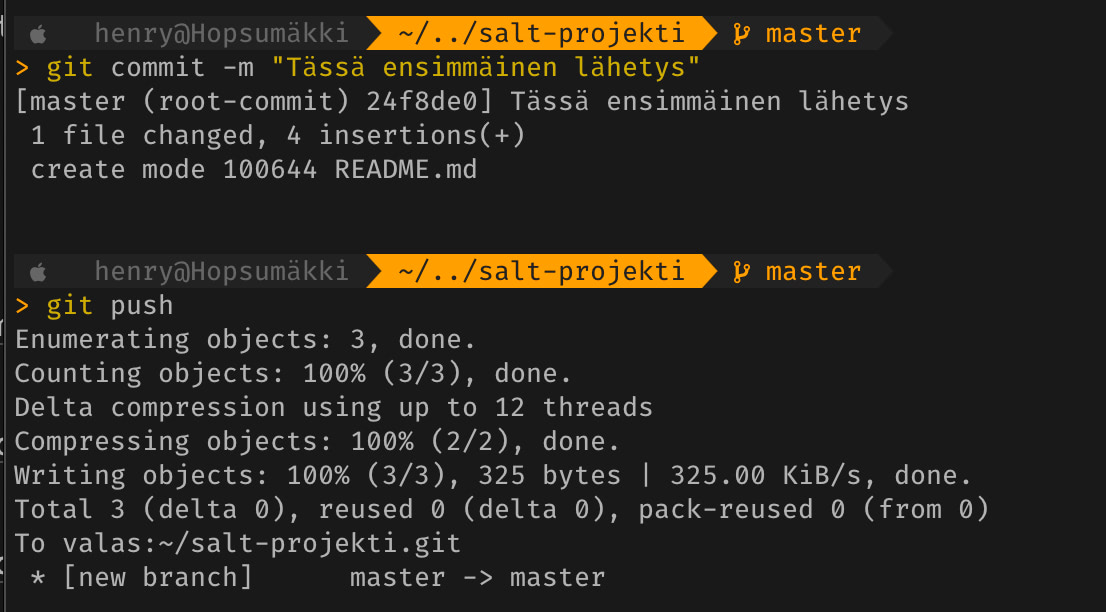Screen dimensions: 1106x612
Task: Click the Apple logo in the top prompt line
Action: [40, 35]
